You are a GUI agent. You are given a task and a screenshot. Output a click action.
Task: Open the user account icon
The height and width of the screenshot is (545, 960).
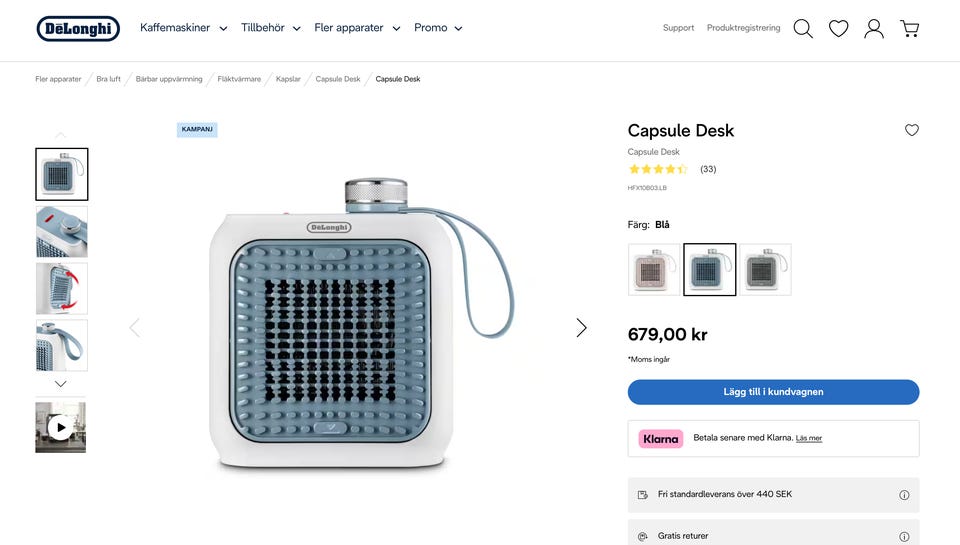(x=874, y=28)
